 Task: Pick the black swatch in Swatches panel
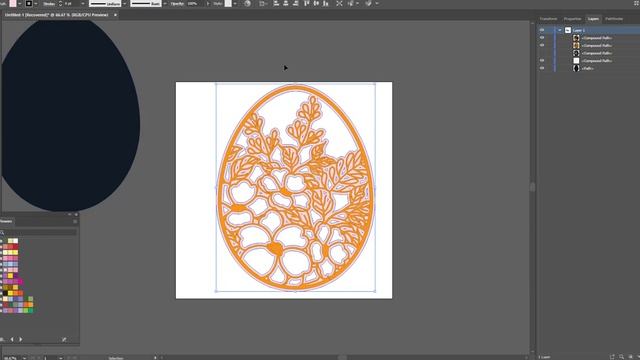5,293
